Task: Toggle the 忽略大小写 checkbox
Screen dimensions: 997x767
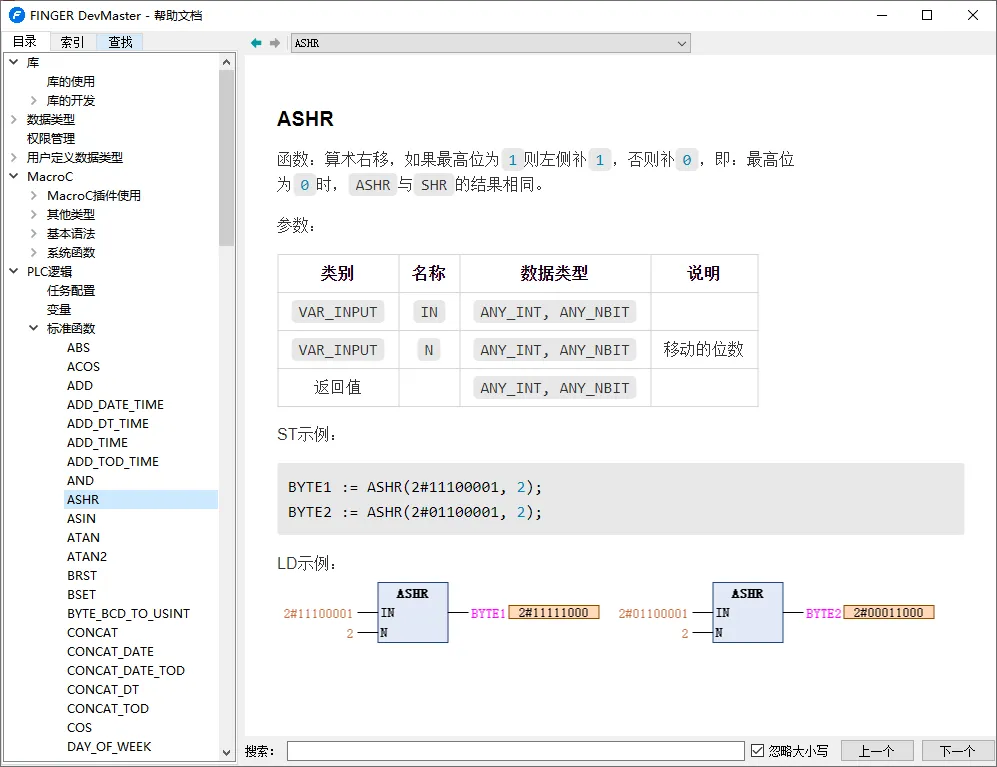Action: coord(757,750)
